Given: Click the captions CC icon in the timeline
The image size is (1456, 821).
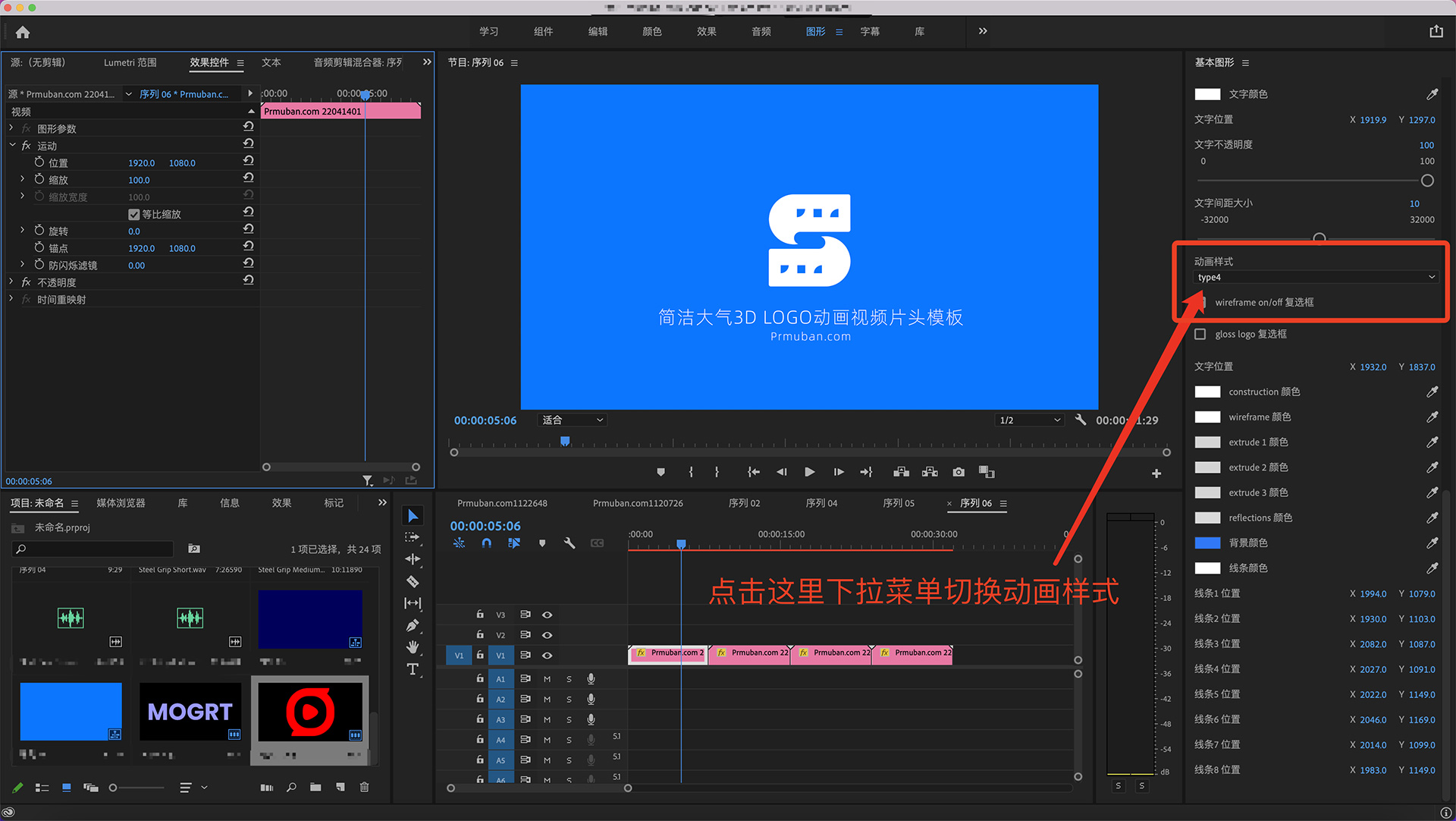Looking at the screenshot, I should (598, 543).
